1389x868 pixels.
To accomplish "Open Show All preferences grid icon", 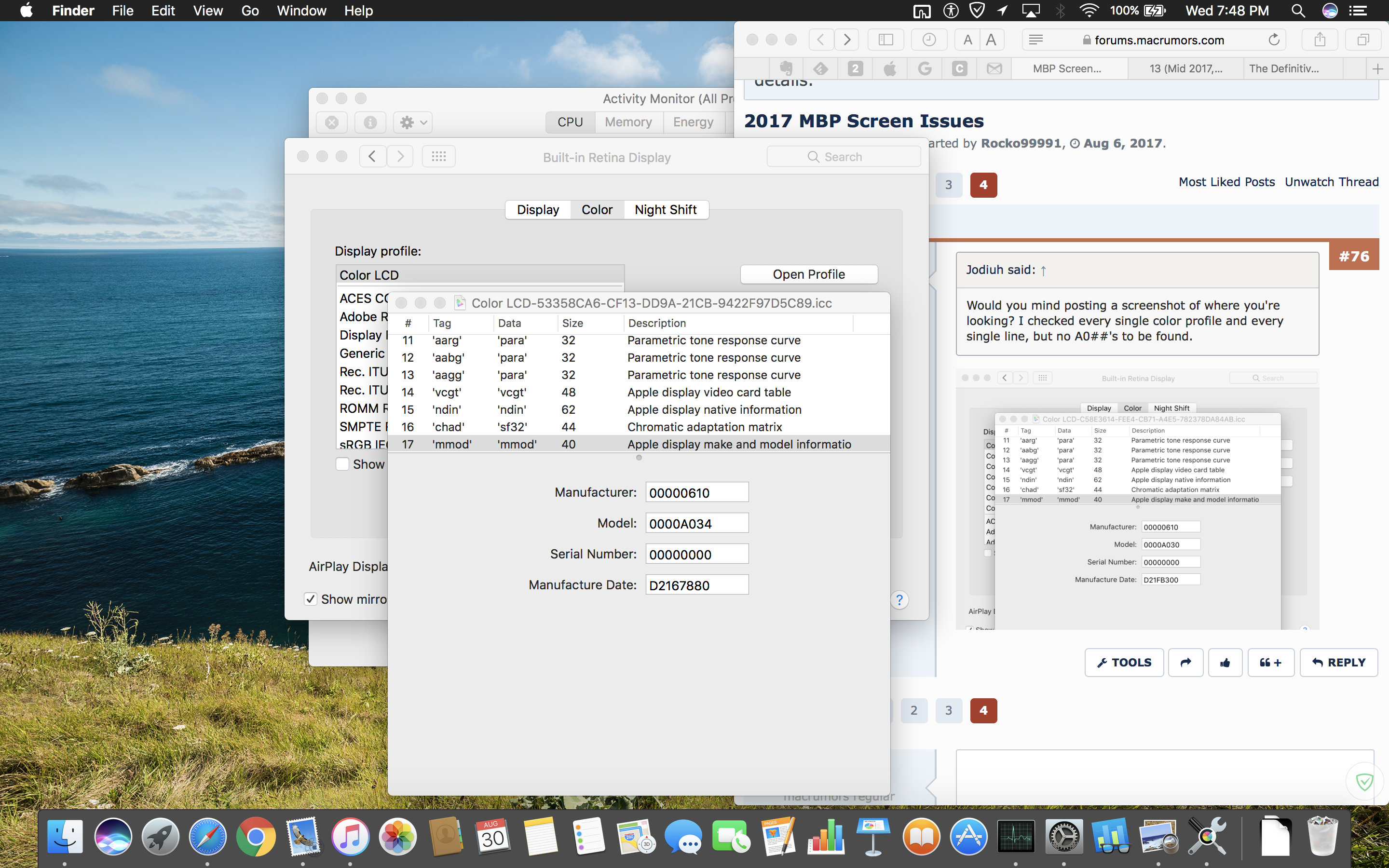I will tap(438, 156).
